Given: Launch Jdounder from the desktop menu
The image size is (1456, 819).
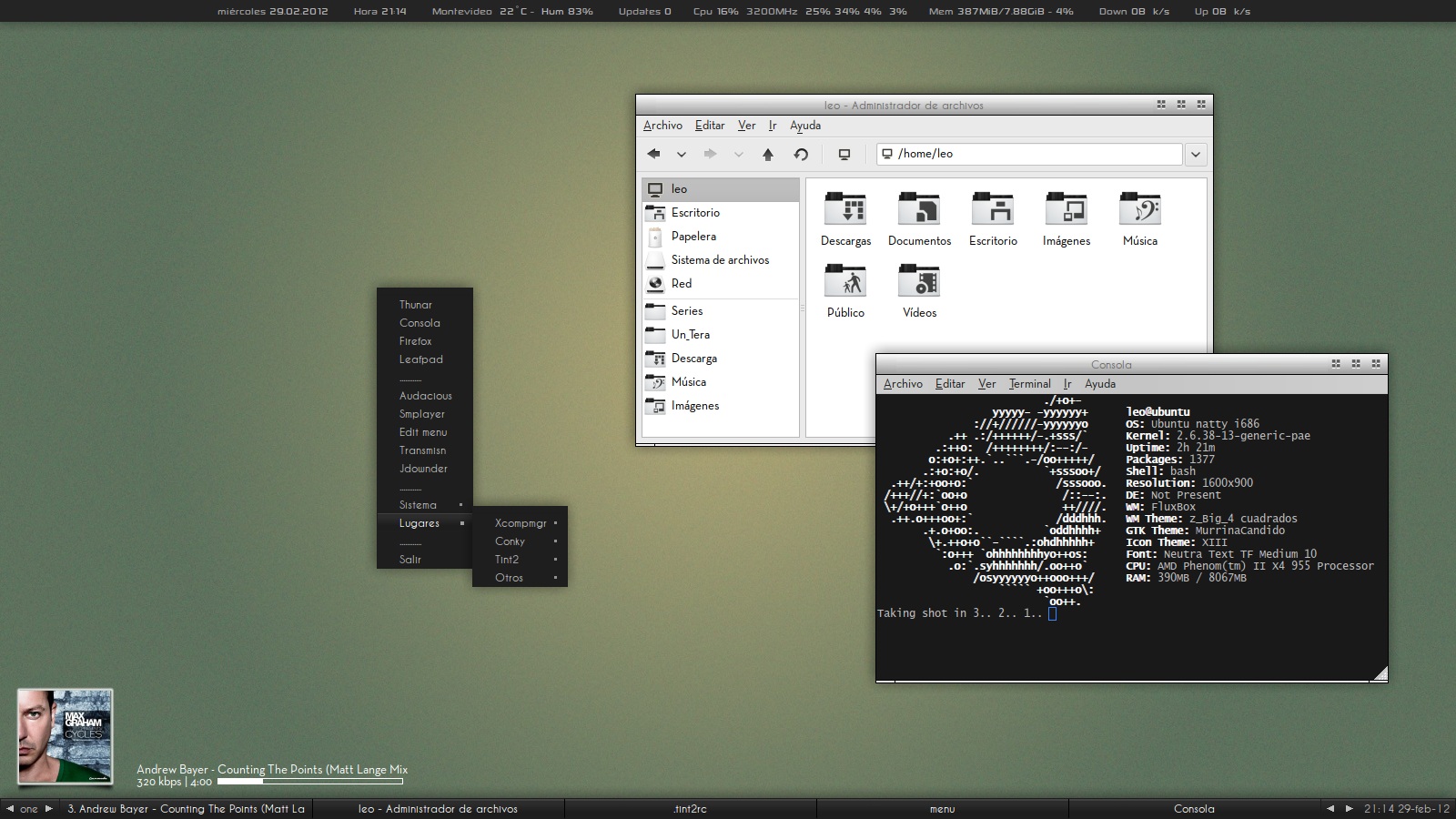Looking at the screenshot, I should pos(425,469).
